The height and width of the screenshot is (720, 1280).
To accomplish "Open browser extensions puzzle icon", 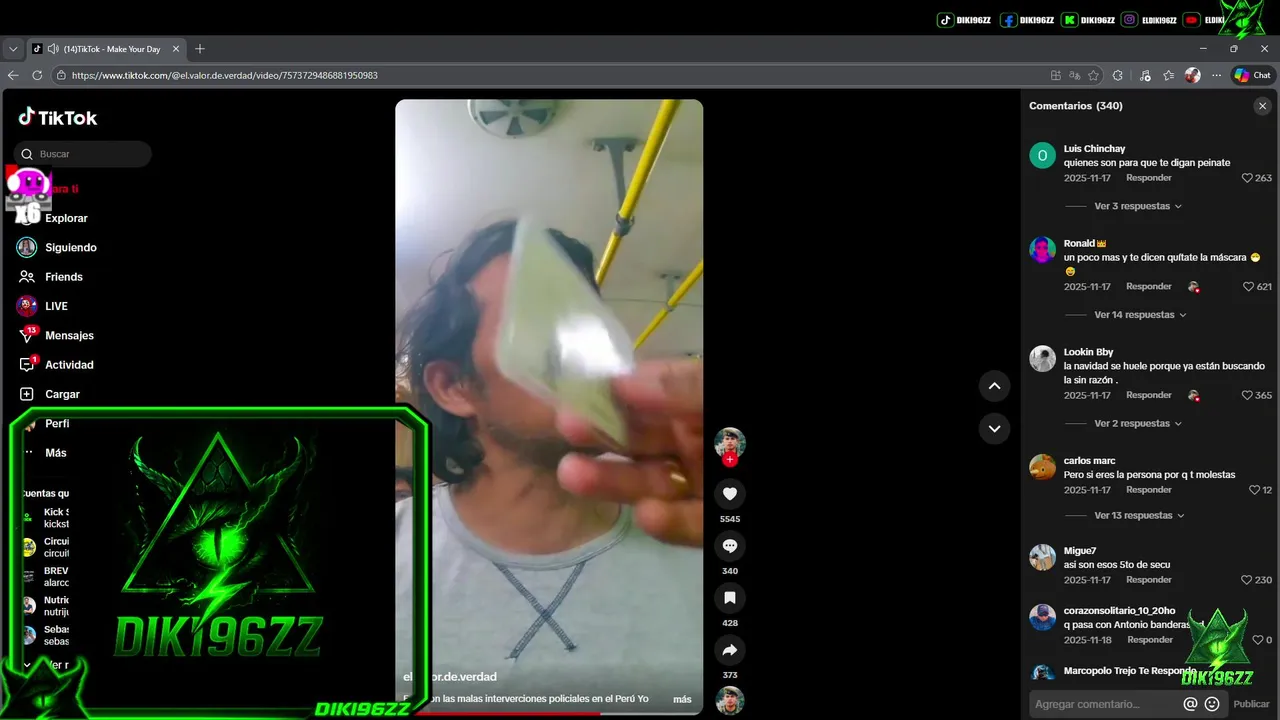I will click(1117, 75).
